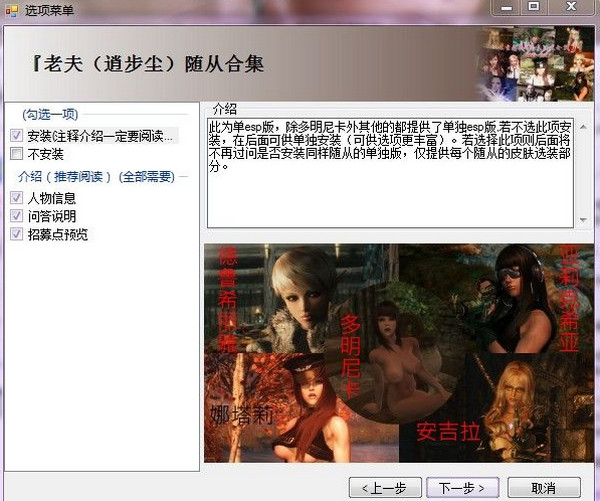Click the (勾选一项) group heading
600x501 pixels.
[50, 114]
